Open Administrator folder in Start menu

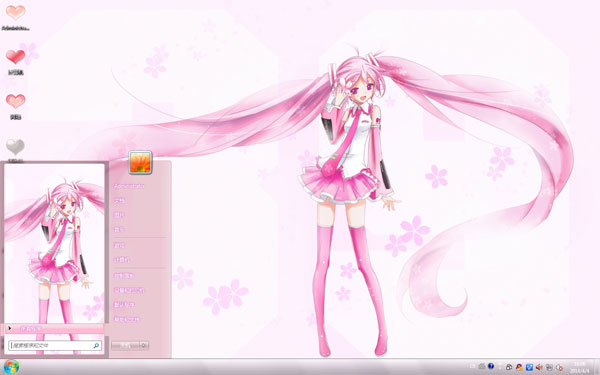tap(129, 186)
